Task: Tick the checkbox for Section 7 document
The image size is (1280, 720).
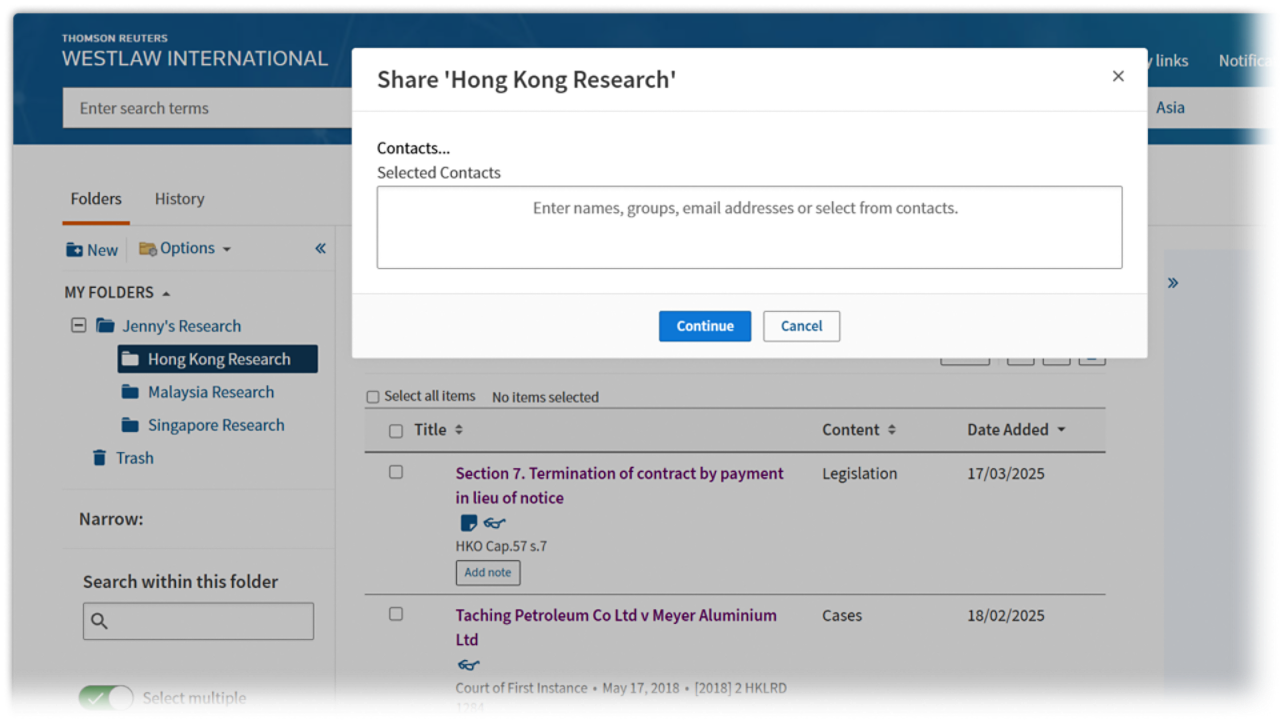Action: tap(396, 472)
